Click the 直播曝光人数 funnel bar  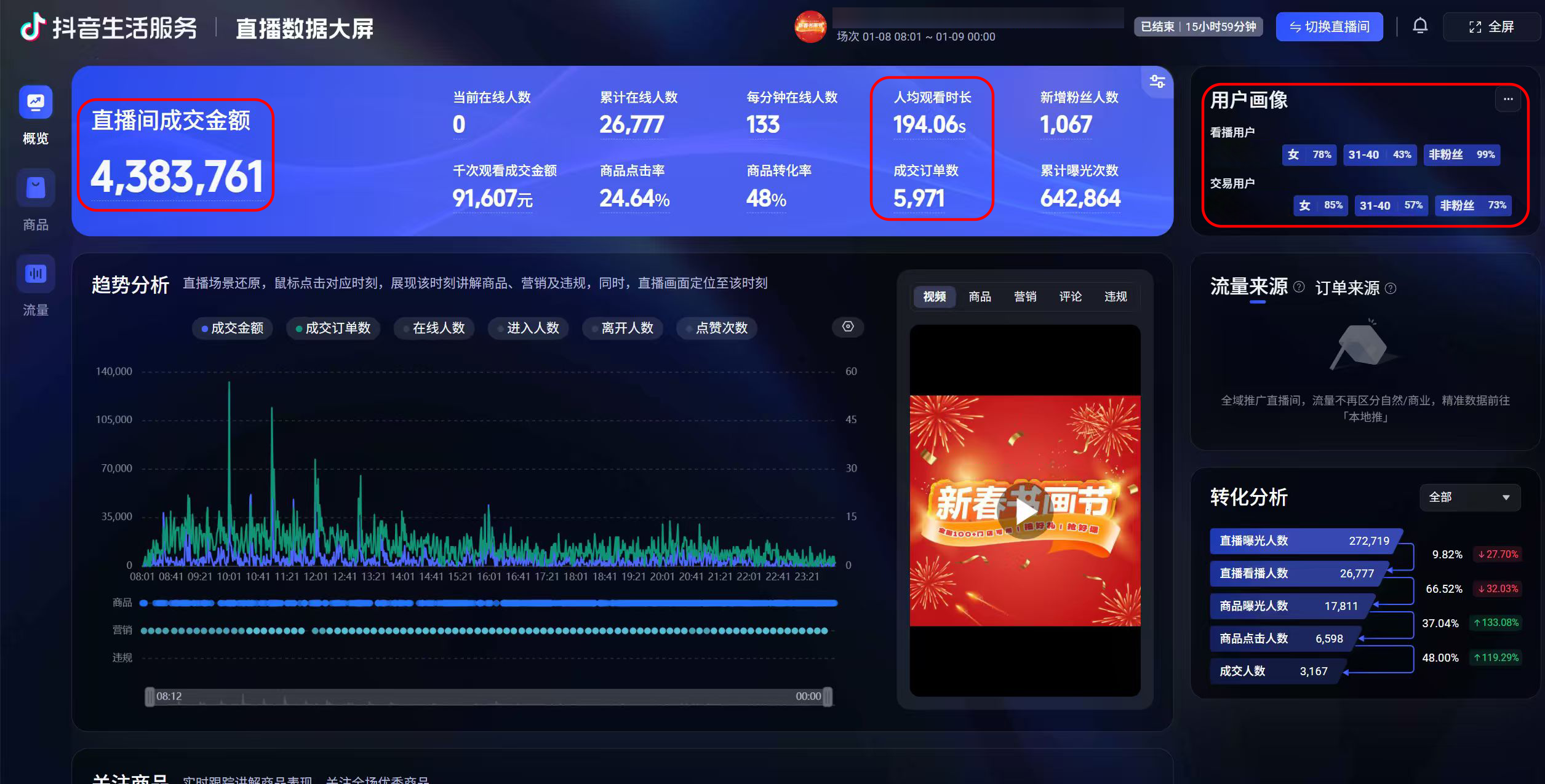pyautogui.click(x=1306, y=541)
